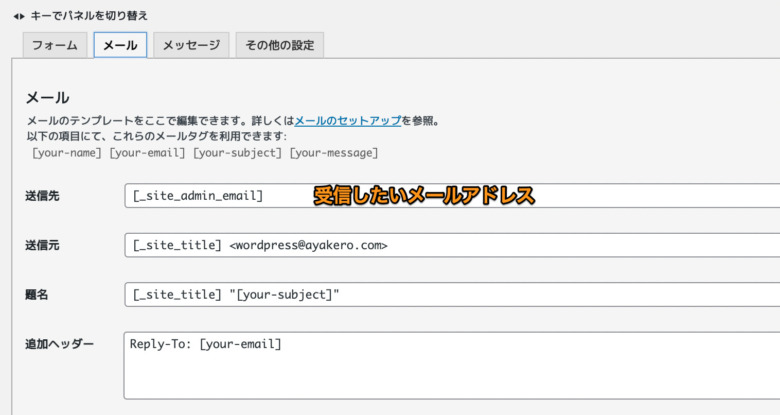This screenshot has height=415, width=780.
Task: Select the メール tab
Action: click(x=120, y=45)
